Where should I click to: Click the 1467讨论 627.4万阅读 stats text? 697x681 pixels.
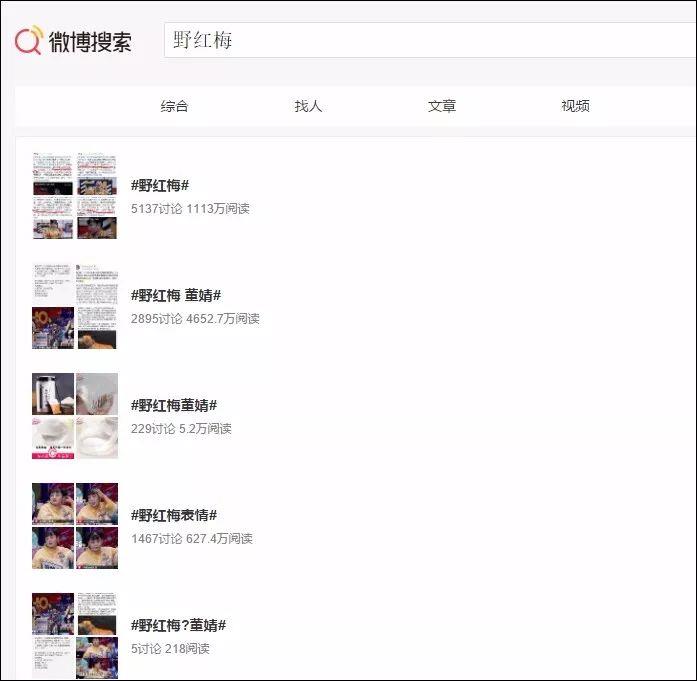pyautogui.click(x=192, y=539)
